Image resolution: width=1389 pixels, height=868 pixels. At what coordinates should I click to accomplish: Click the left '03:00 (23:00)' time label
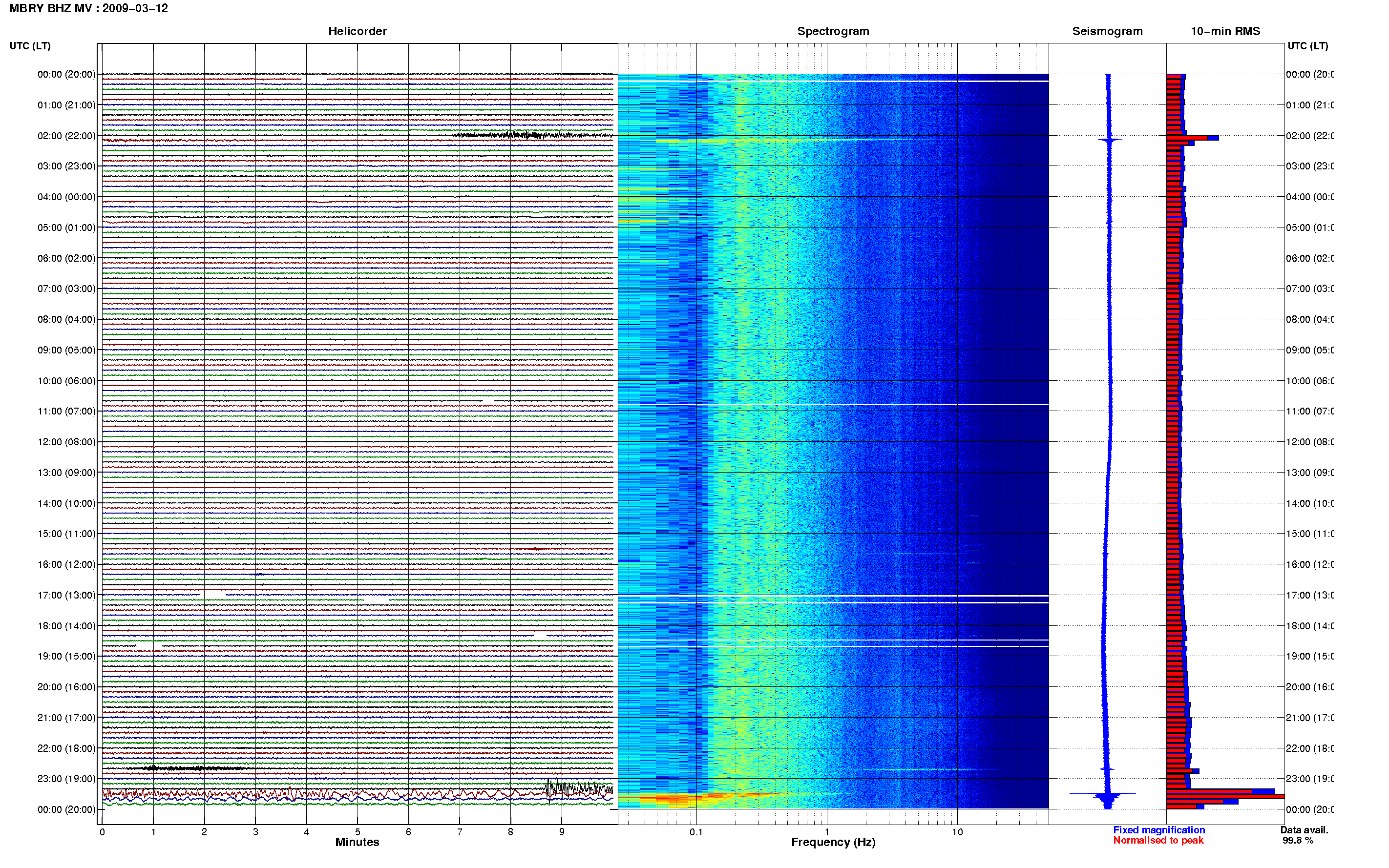click(66, 166)
